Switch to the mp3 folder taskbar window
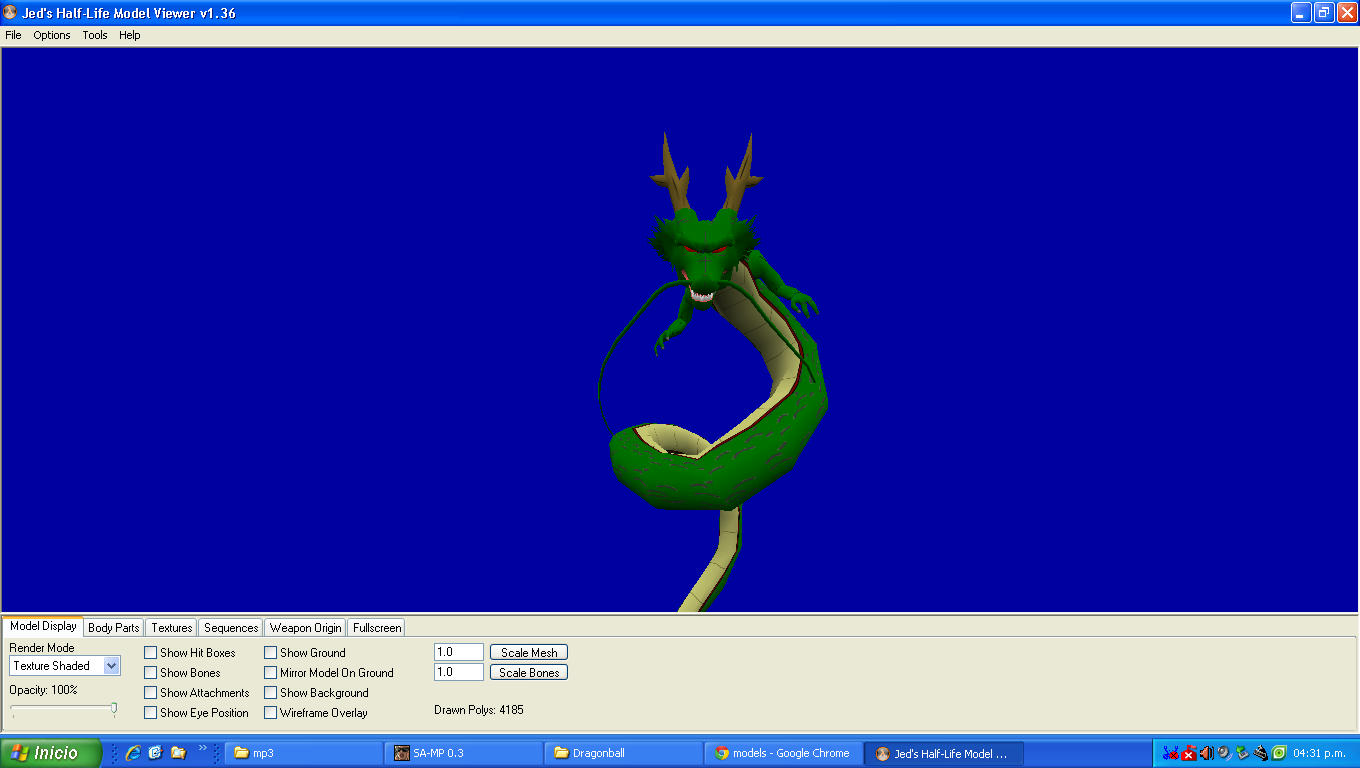 304,753
